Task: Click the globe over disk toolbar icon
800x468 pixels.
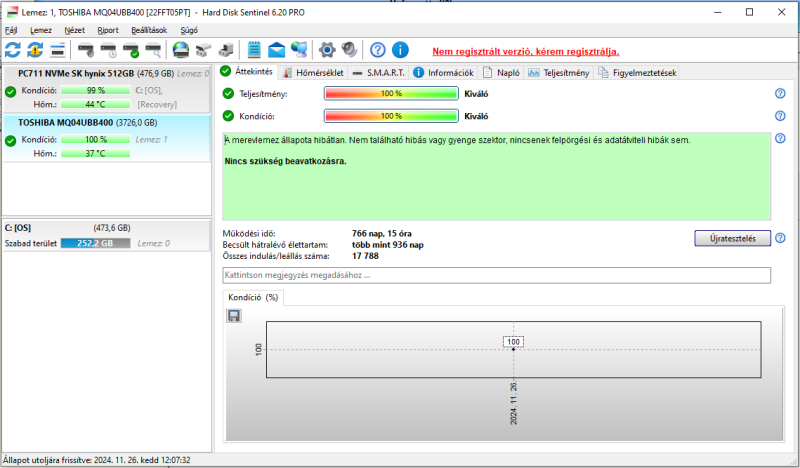Action: (x=181, y=50)
